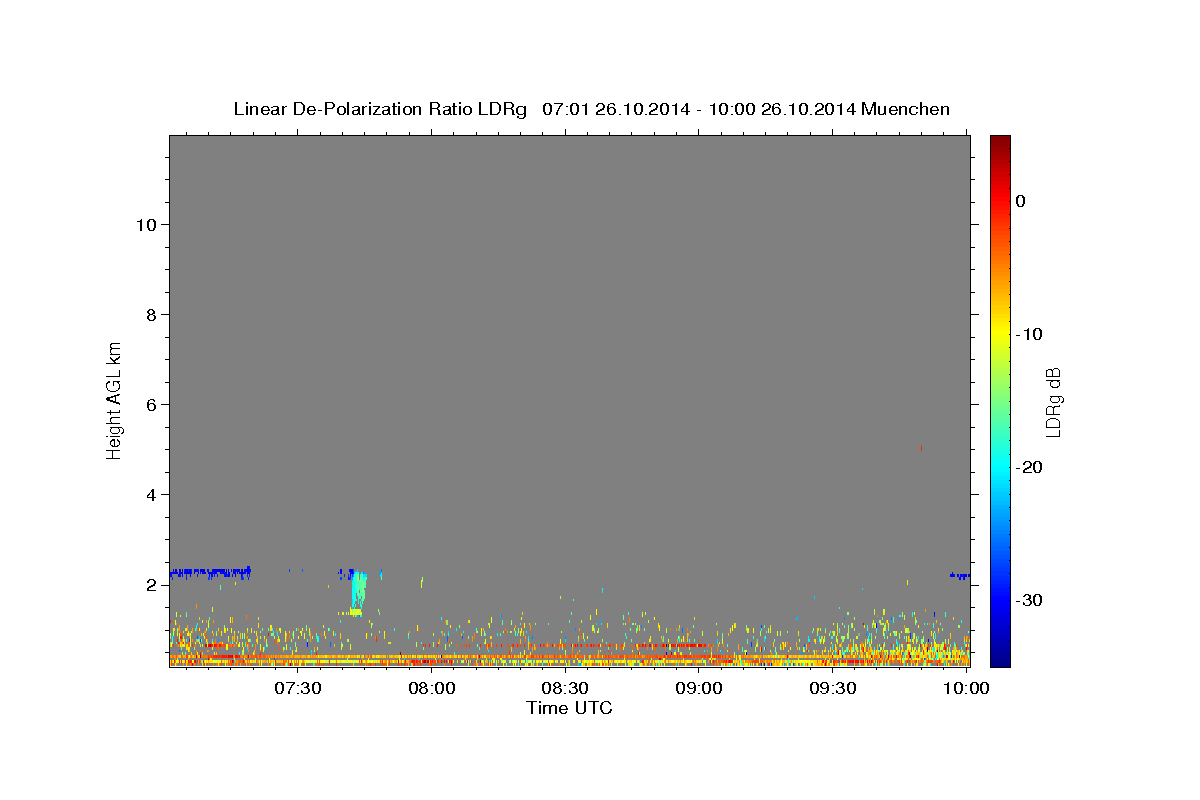Click the 07:30 time tick label

coord(298,688)
